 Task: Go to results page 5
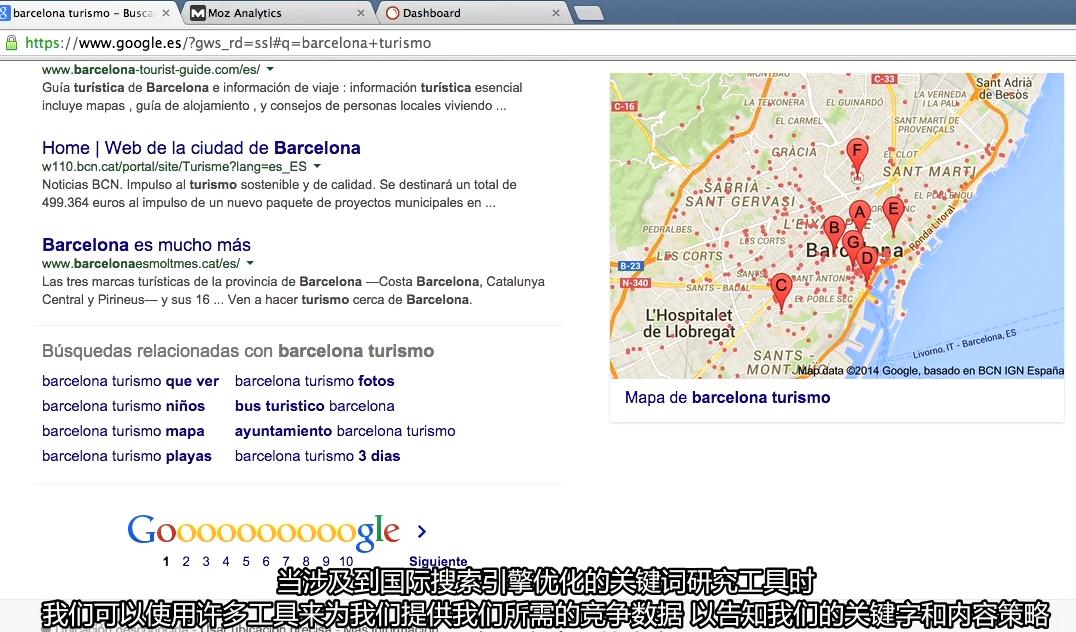[x=246, y=561]
